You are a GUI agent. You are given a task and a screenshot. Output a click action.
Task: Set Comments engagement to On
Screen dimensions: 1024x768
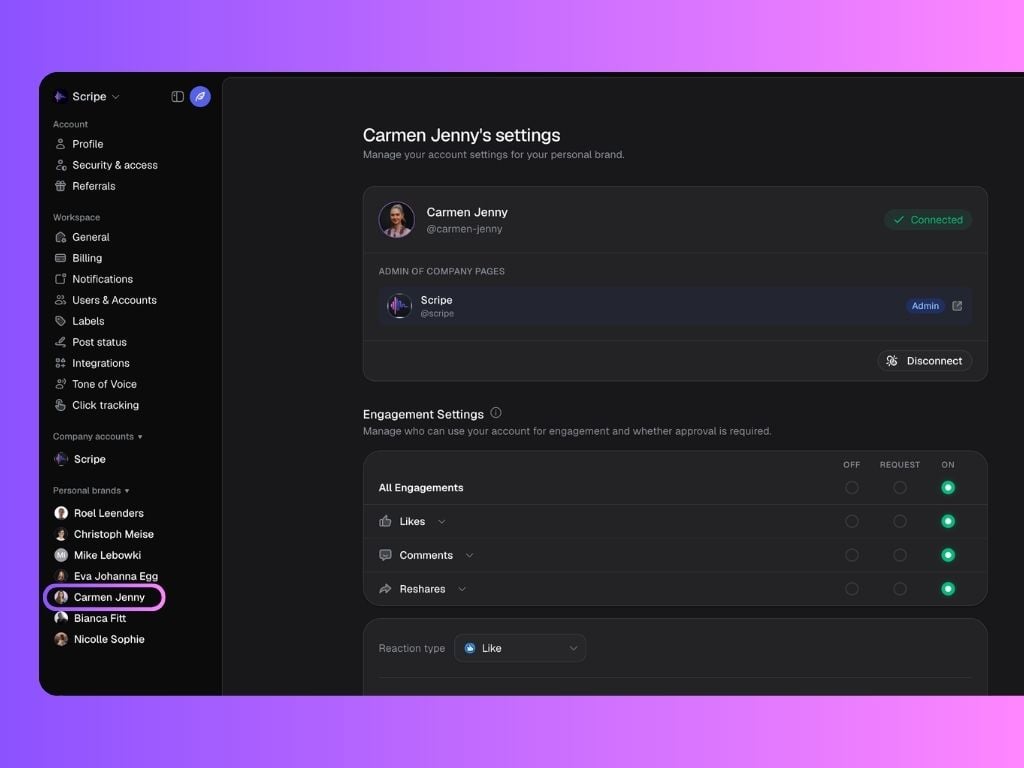pyautogui.click(x=948, y=555)
